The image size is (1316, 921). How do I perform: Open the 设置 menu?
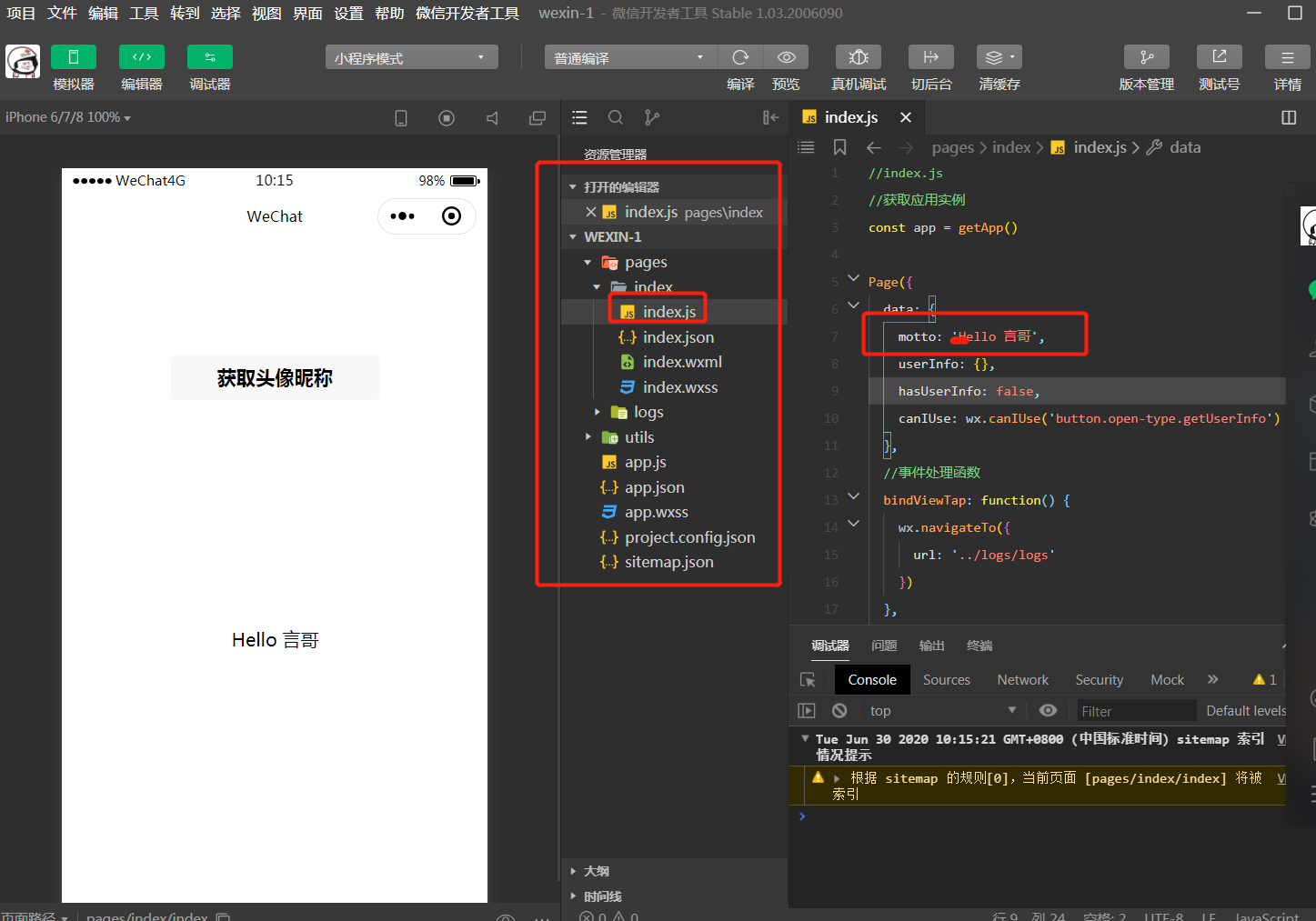tap(348, 13)
